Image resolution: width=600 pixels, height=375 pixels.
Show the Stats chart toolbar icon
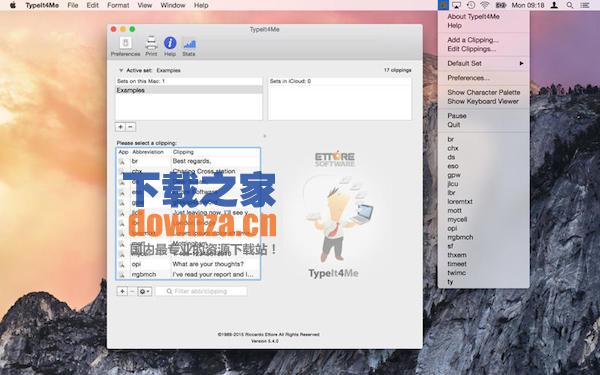pyautogui.click(x=189, y=46)
